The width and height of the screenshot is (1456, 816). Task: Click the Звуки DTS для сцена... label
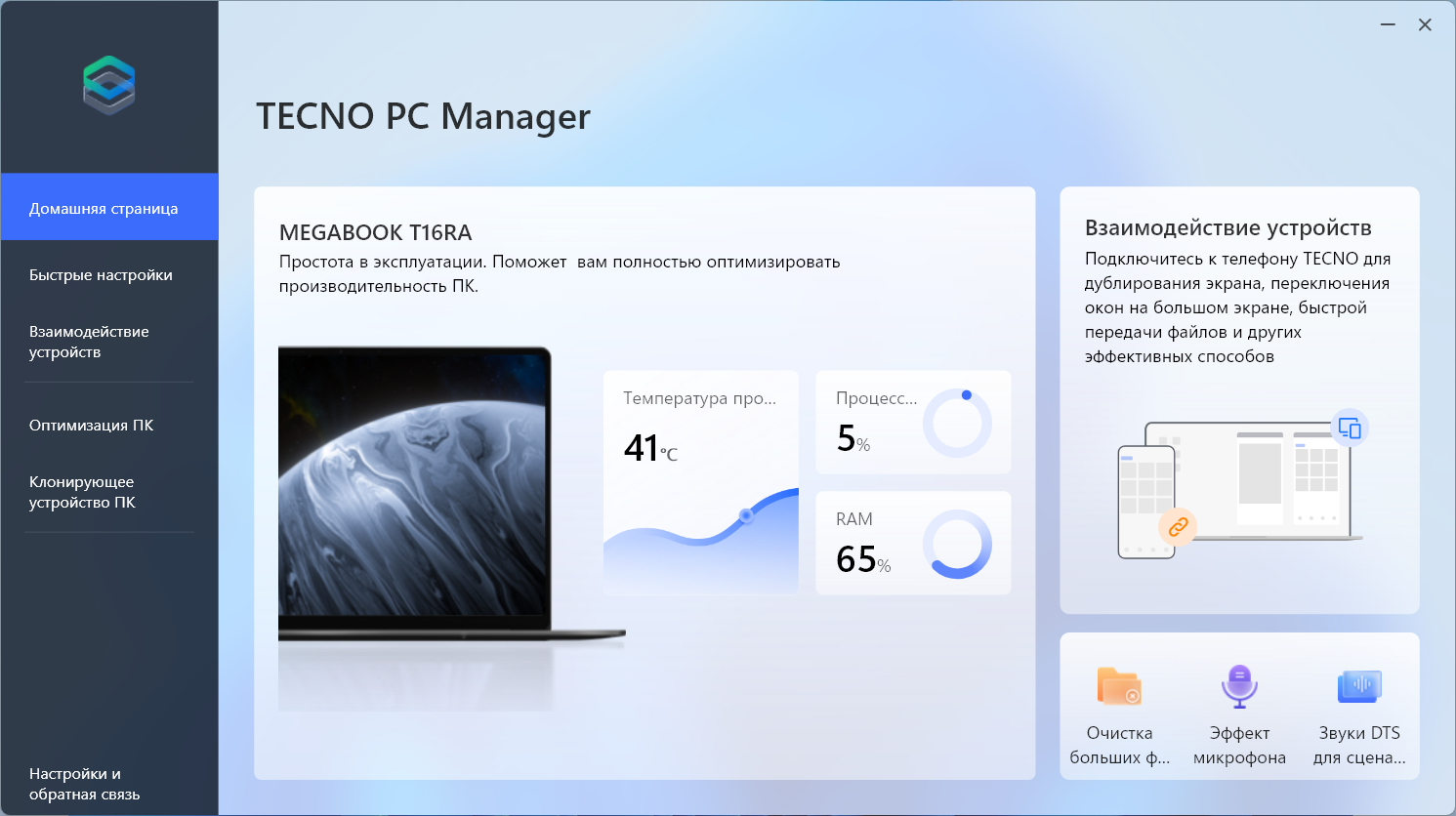coord(1359,745)
